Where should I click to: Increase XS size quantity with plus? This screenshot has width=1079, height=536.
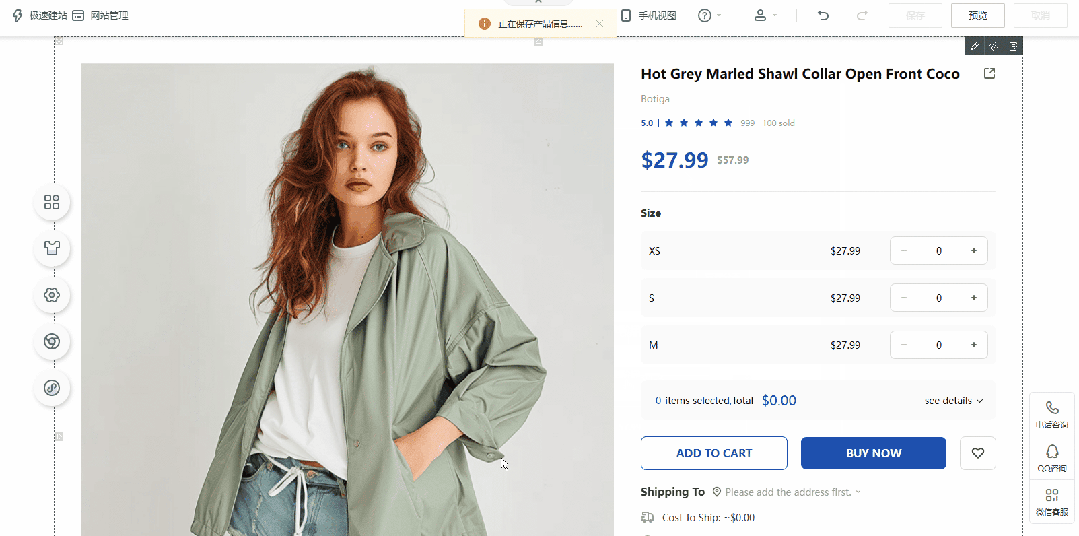(973, 251)
